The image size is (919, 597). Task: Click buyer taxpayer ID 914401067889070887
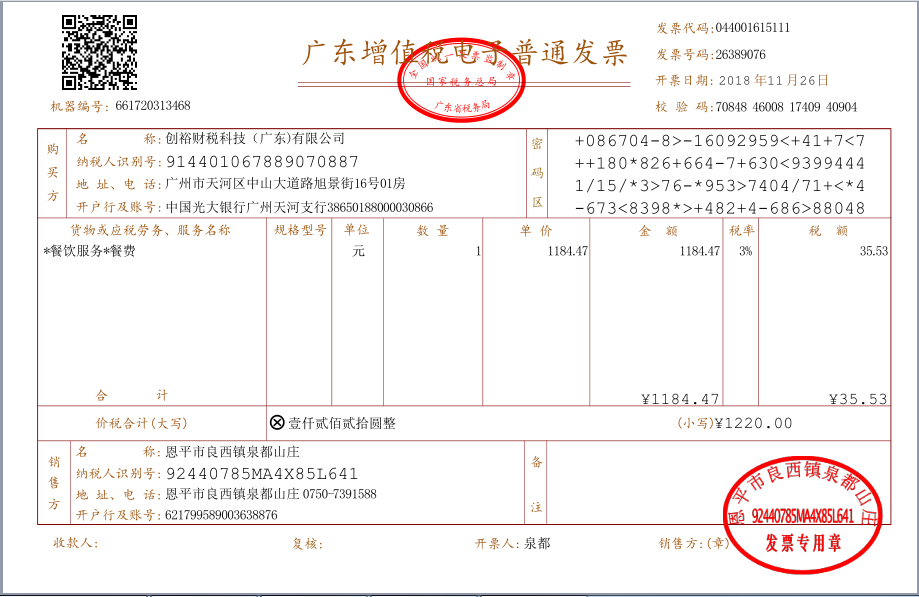[x=262, y=161]
